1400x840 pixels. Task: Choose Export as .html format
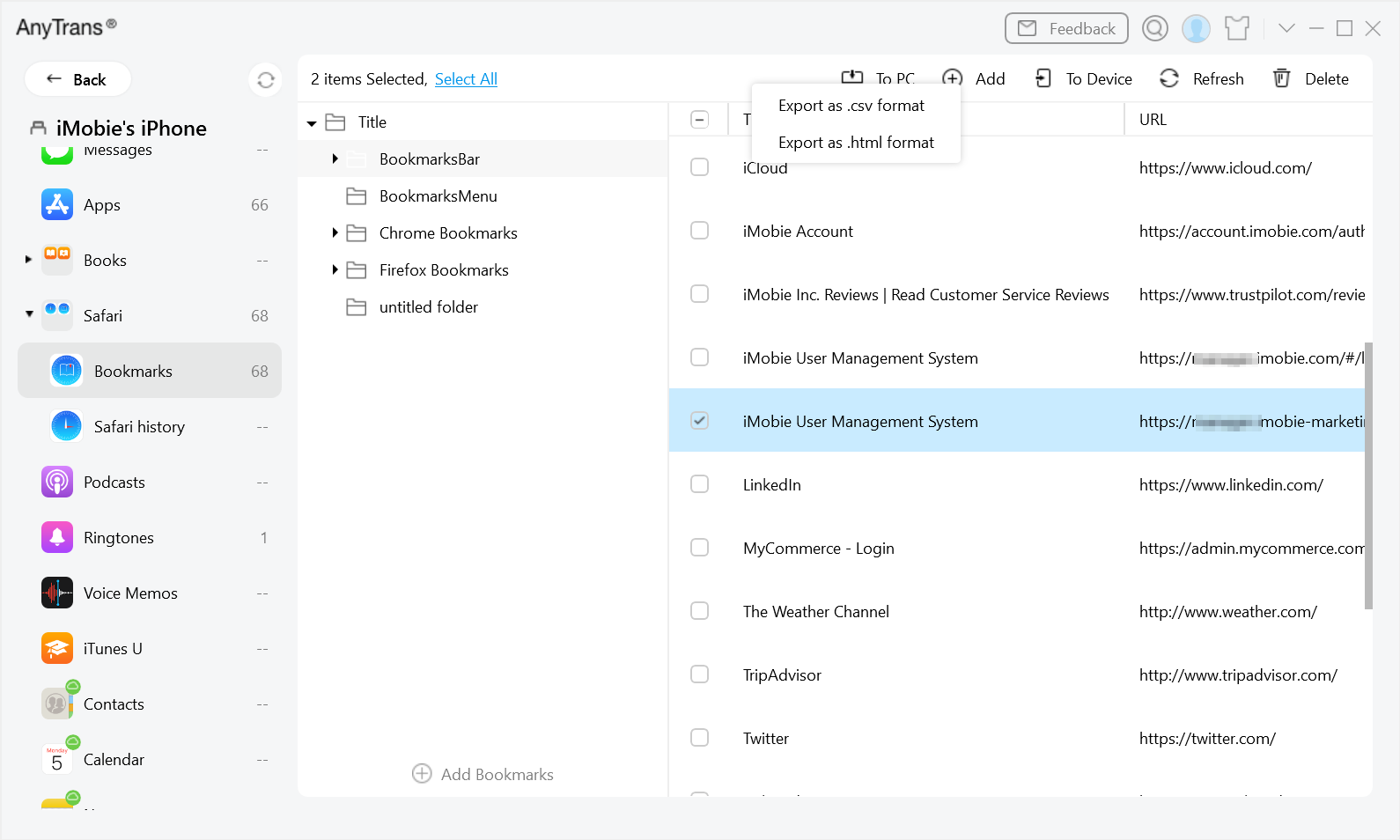tap(856, 143)
